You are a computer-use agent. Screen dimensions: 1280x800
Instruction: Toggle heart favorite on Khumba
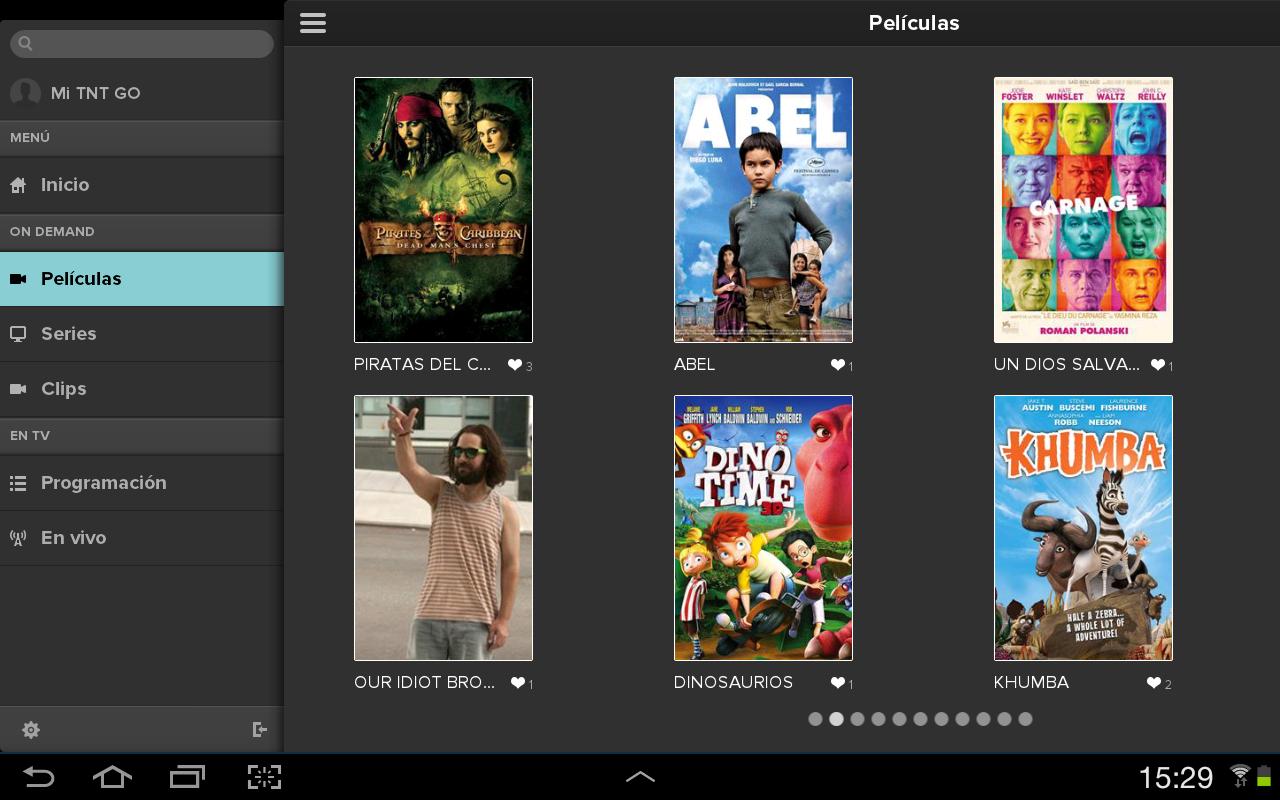tap(1154, 683)
